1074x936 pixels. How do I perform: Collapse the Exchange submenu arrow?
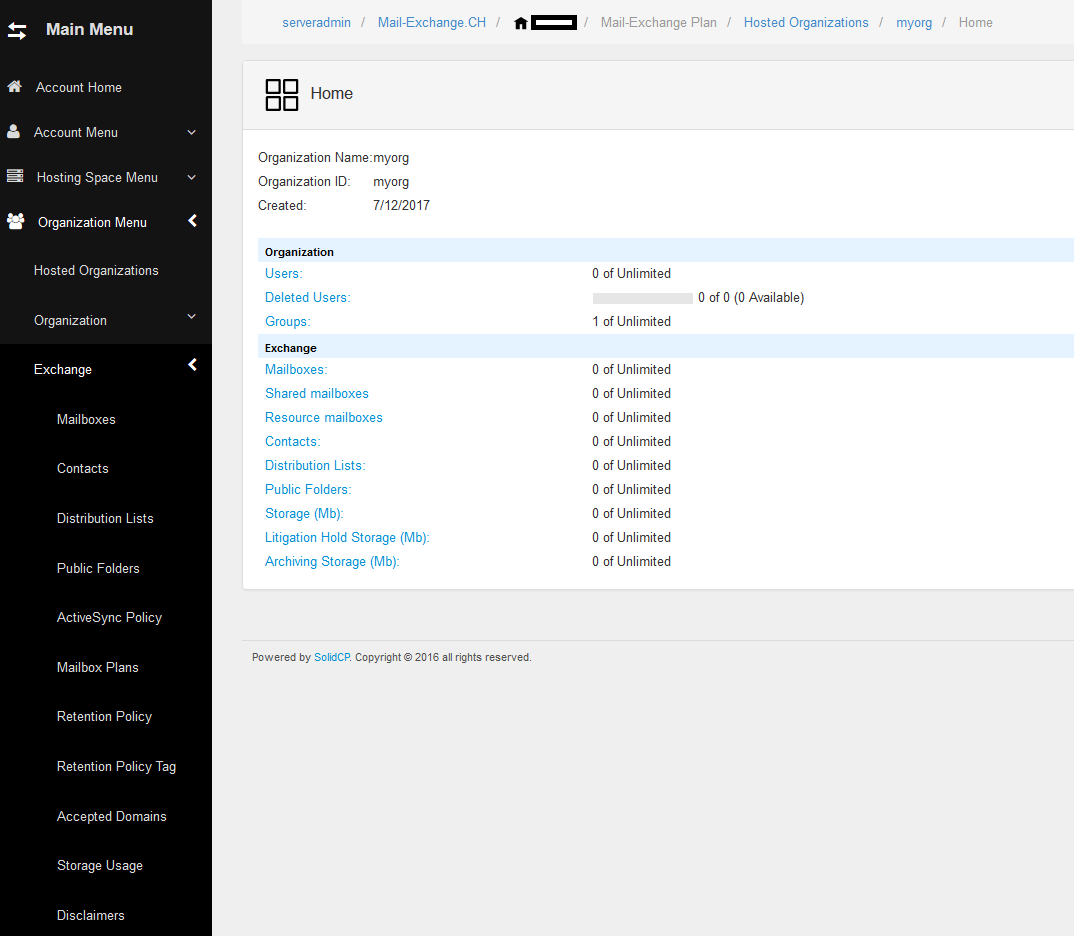coord(192,364)
